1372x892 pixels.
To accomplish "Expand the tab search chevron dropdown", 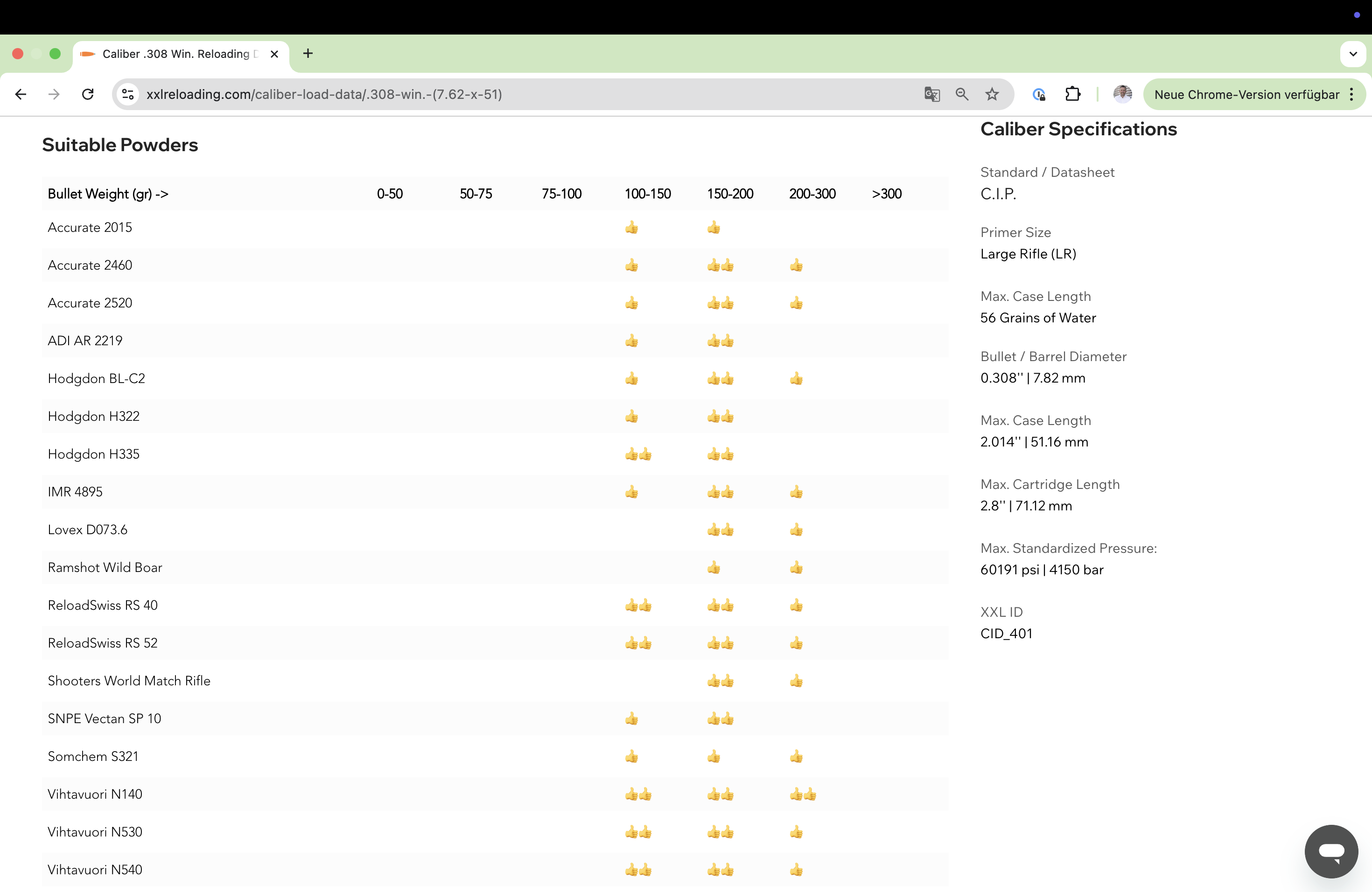I will point(1352,54).
